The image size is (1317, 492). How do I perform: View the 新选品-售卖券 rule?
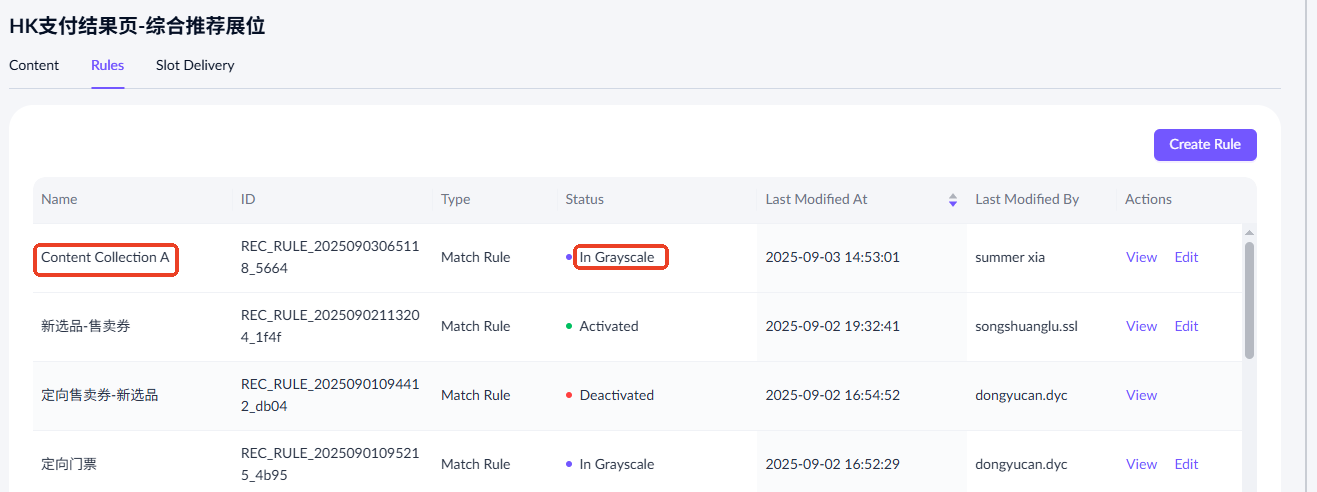pyautogui.click(x=1141, y=327)
